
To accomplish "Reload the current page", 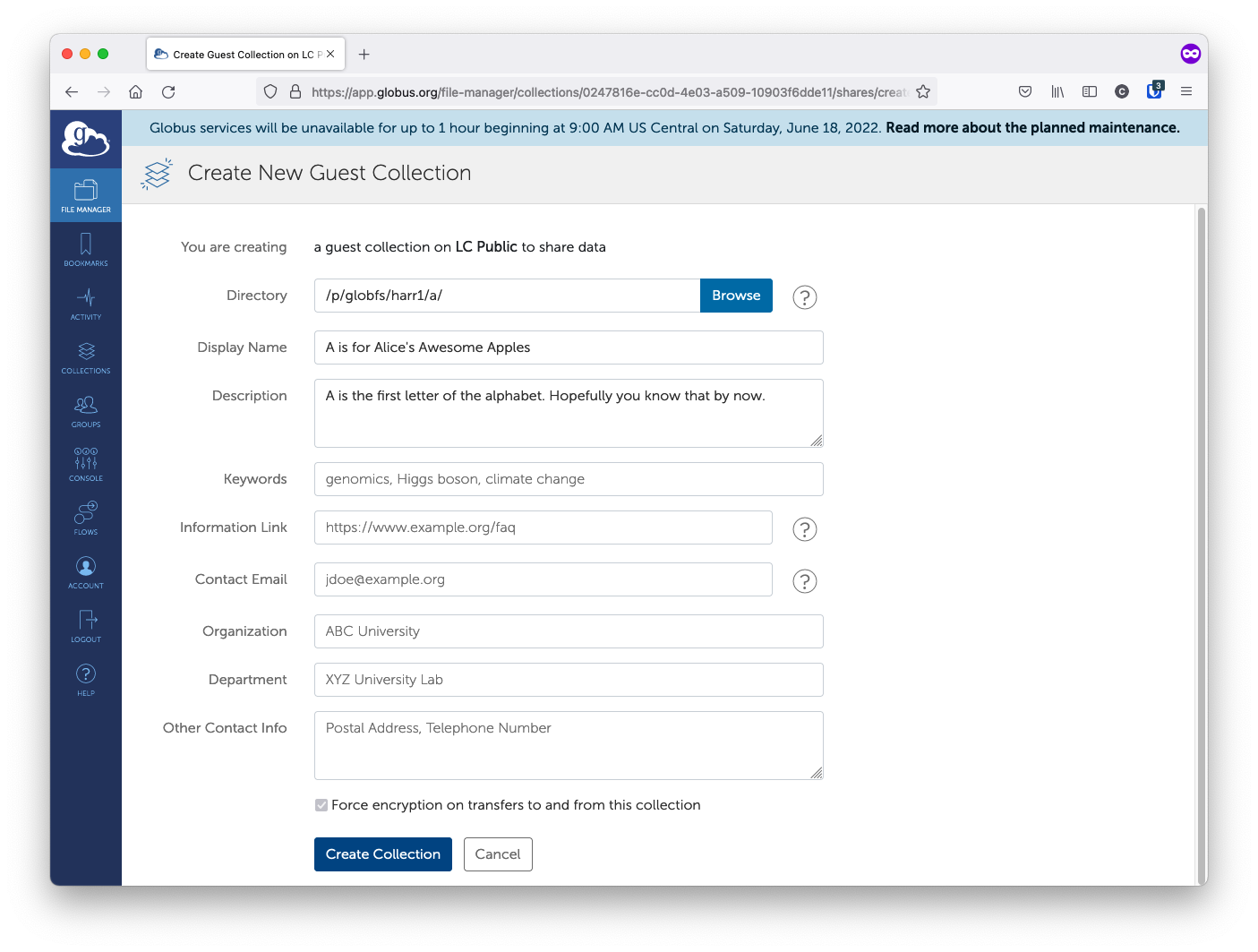I will tap(168, 91).
